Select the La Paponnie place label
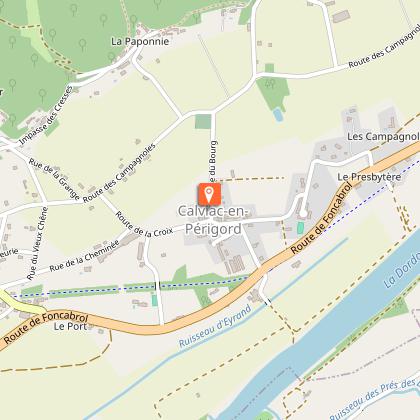Viewport: 420px width, 420px height. click(140, 41)
